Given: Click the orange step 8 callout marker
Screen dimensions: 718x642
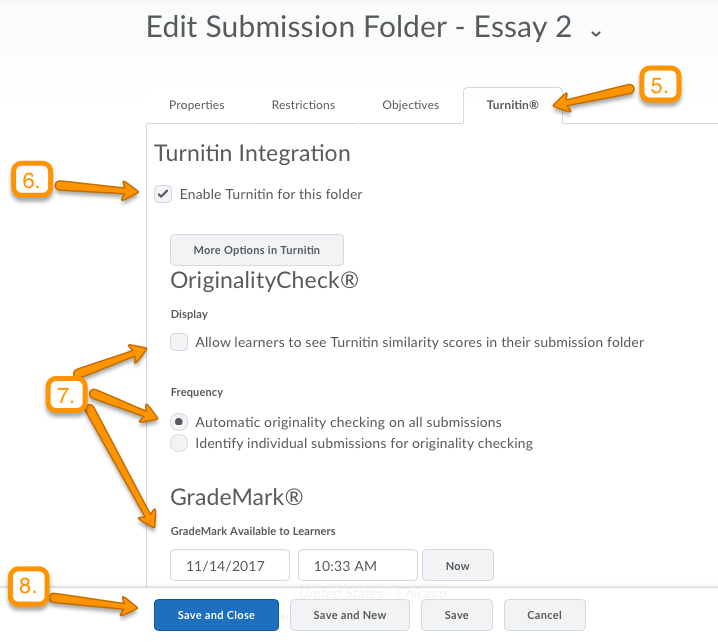Looking at the screenshot, I should (31, 589).
